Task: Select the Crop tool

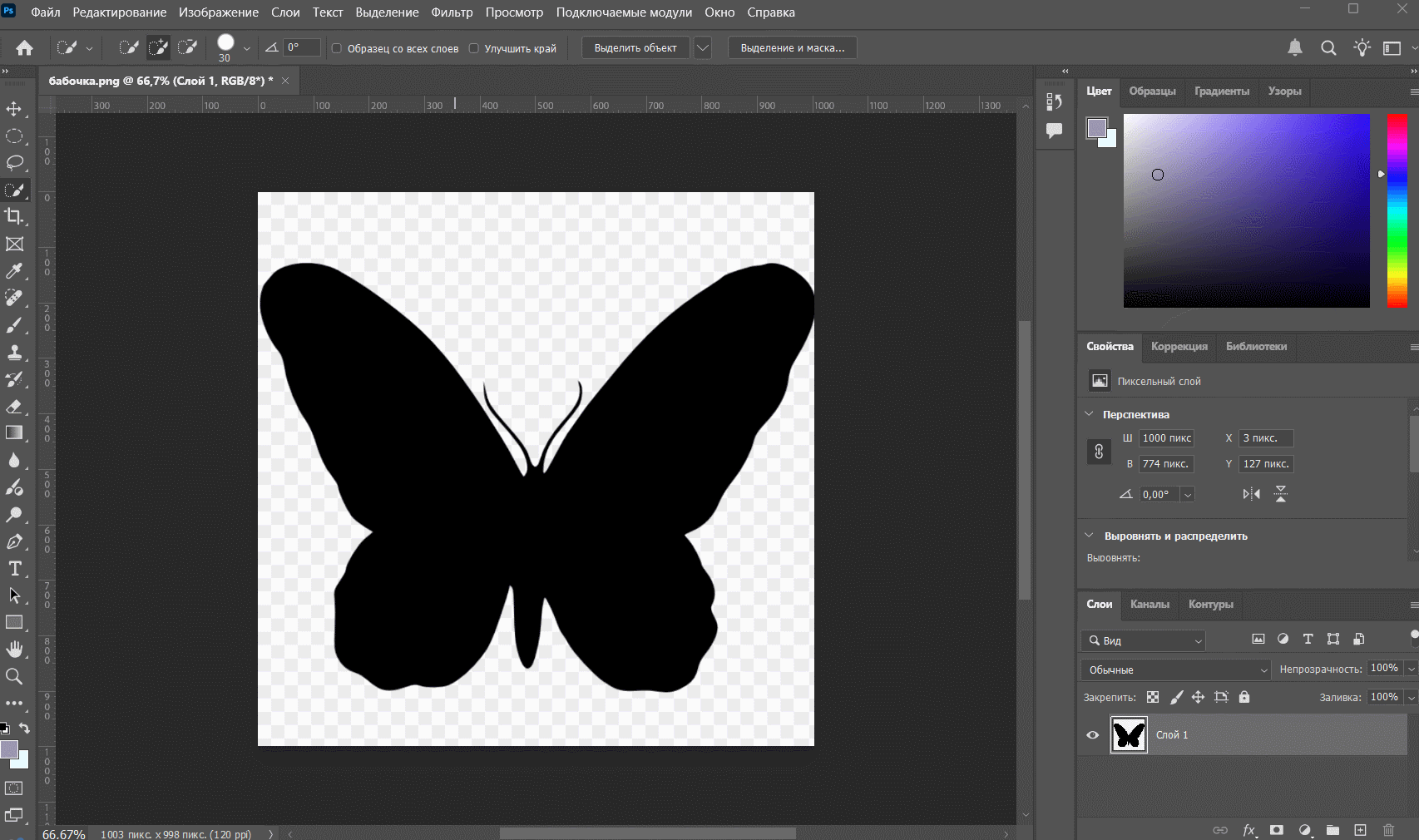Action: (x=14, y=217)
